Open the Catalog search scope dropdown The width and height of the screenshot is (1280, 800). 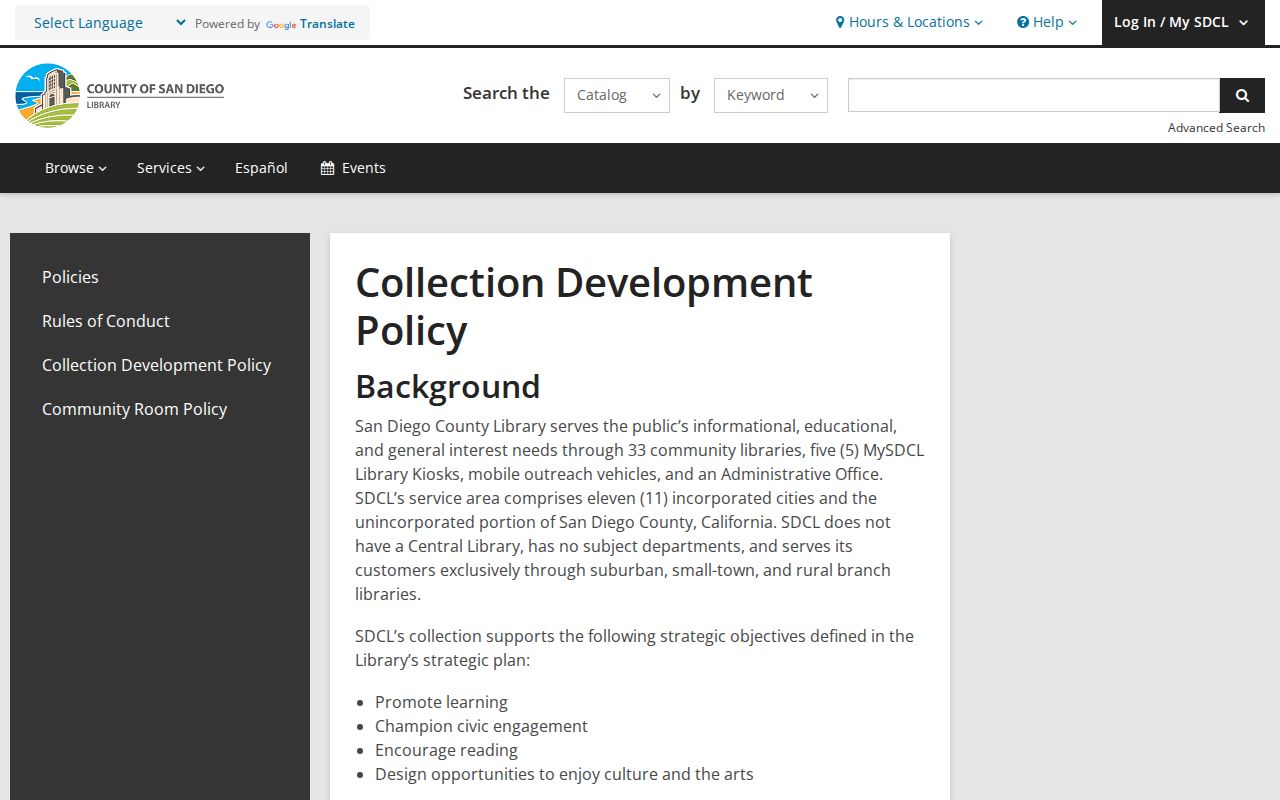pos(617,95)
